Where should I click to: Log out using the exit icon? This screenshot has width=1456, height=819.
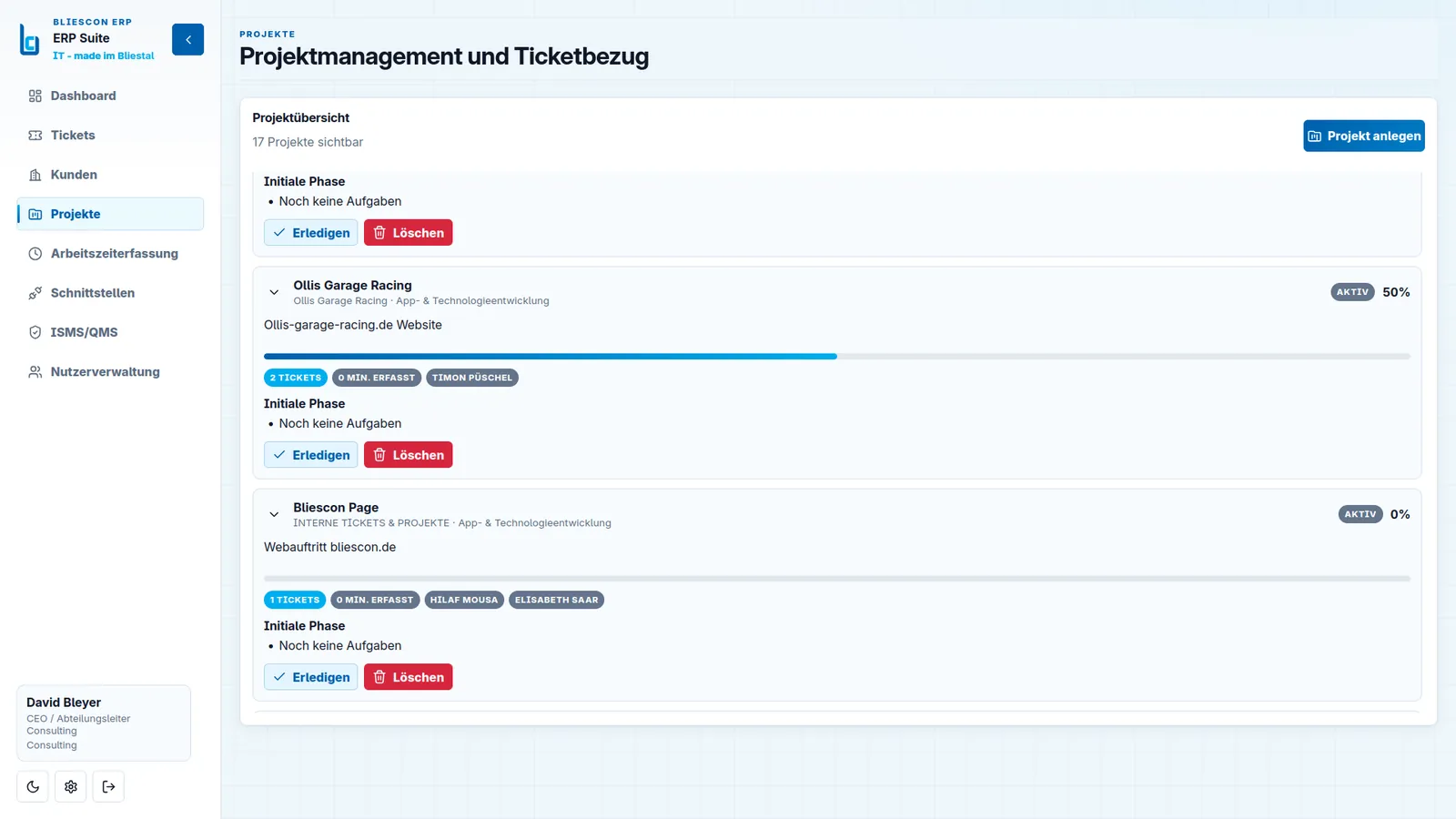108,786
